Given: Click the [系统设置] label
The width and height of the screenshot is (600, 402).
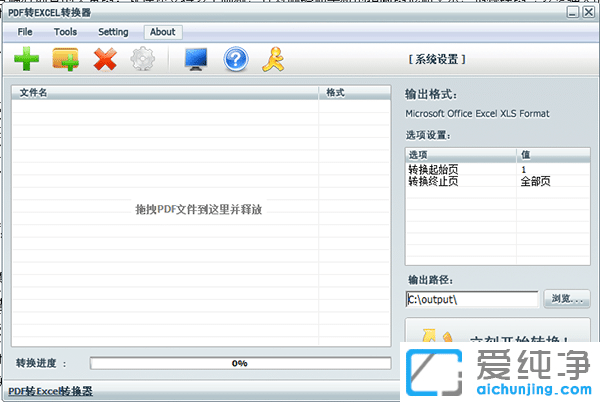Looking at the screenshot, I should pos(437,59).
